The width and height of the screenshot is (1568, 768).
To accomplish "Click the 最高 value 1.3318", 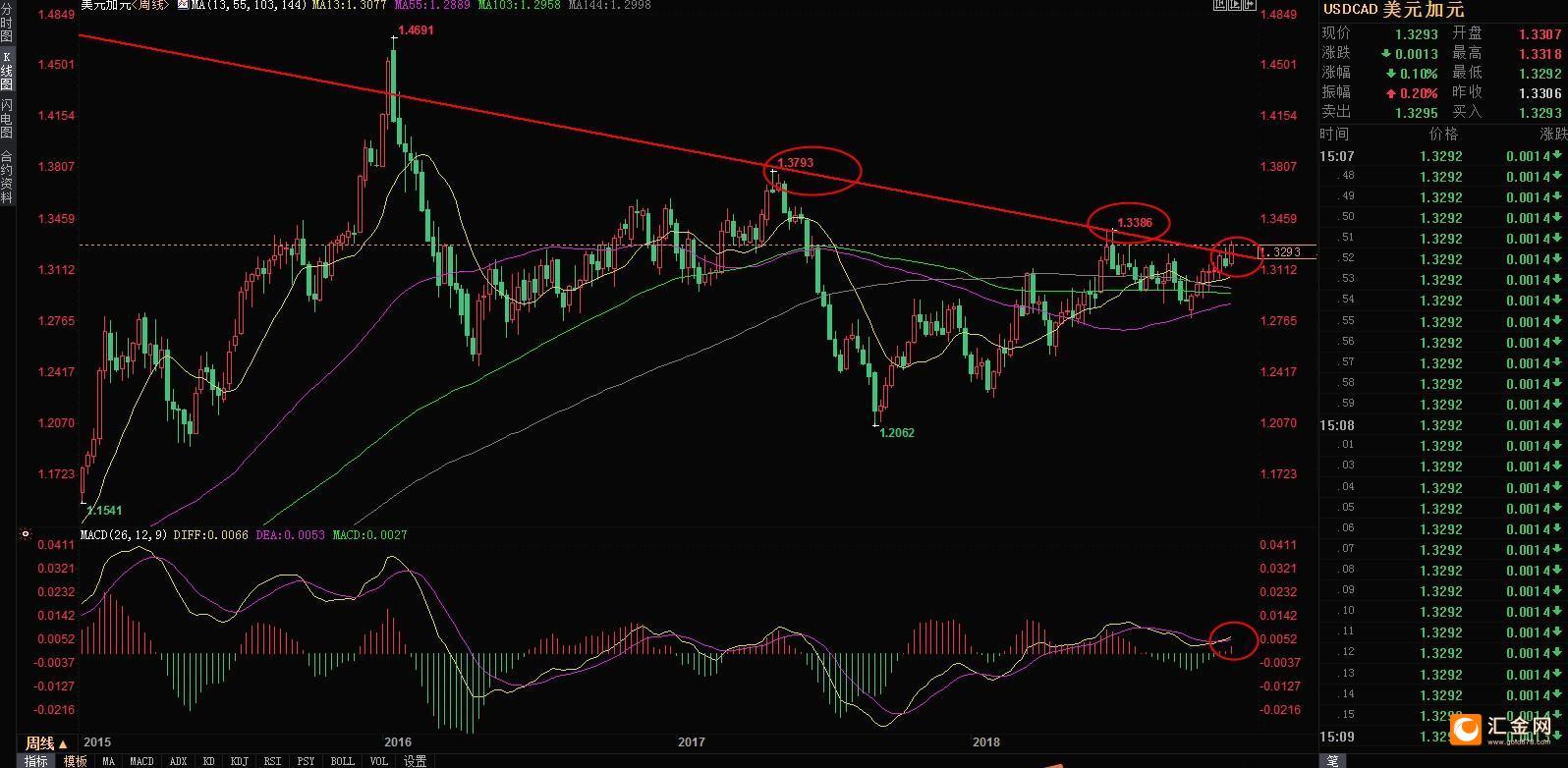I will 1540,54.
